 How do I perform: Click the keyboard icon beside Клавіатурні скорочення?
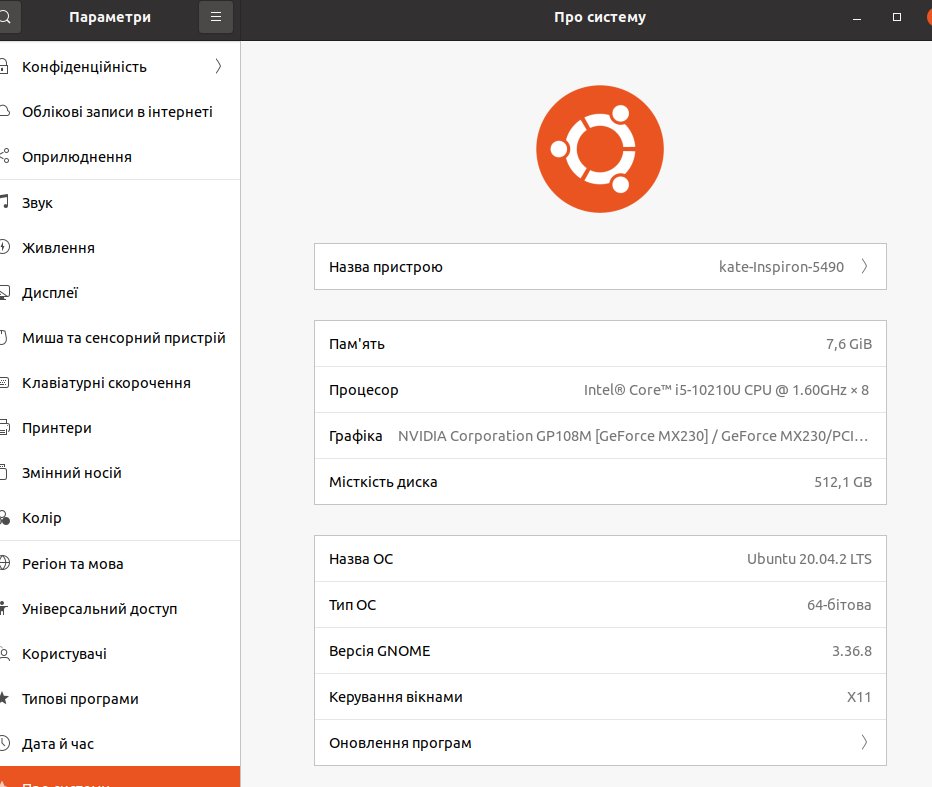(4, 382)
